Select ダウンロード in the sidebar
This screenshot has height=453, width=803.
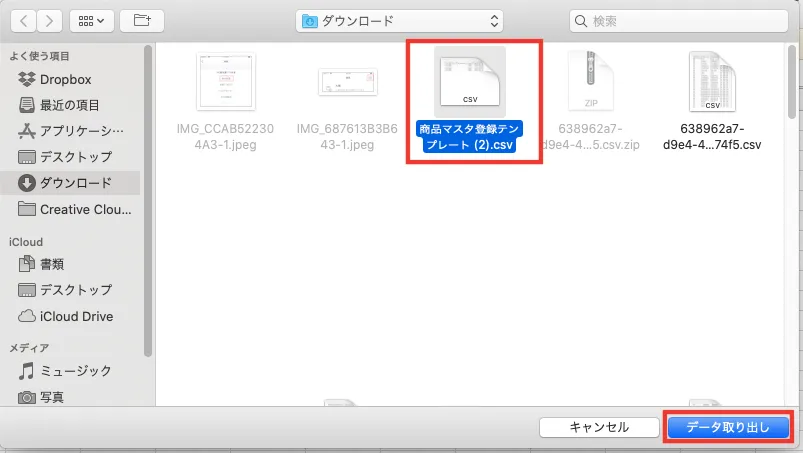70,183
